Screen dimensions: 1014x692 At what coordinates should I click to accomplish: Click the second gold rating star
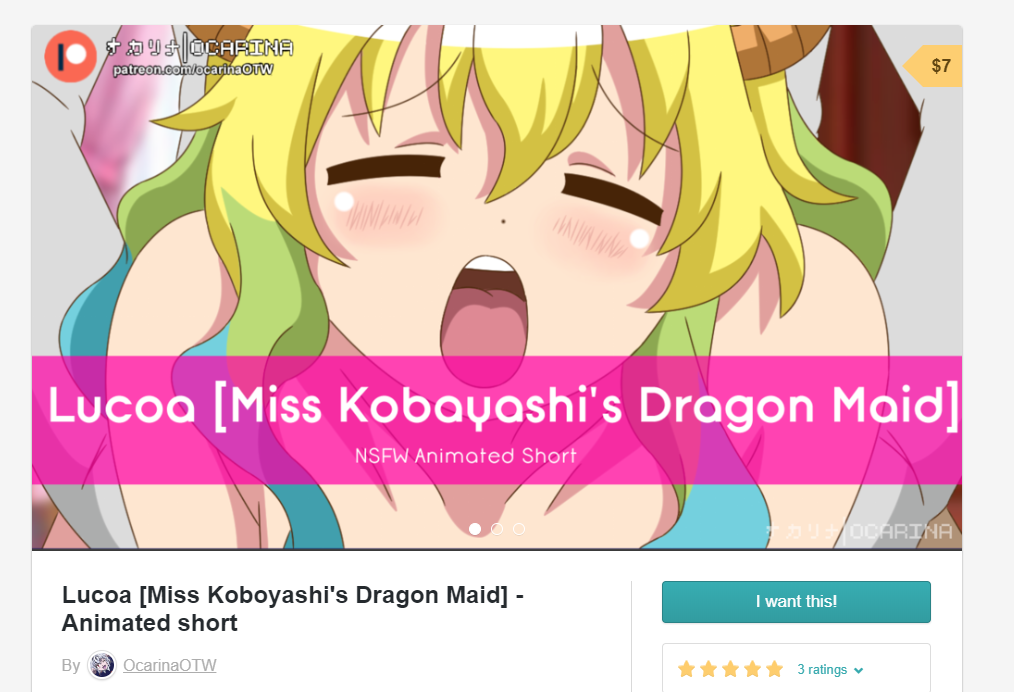tap(708, 669)
